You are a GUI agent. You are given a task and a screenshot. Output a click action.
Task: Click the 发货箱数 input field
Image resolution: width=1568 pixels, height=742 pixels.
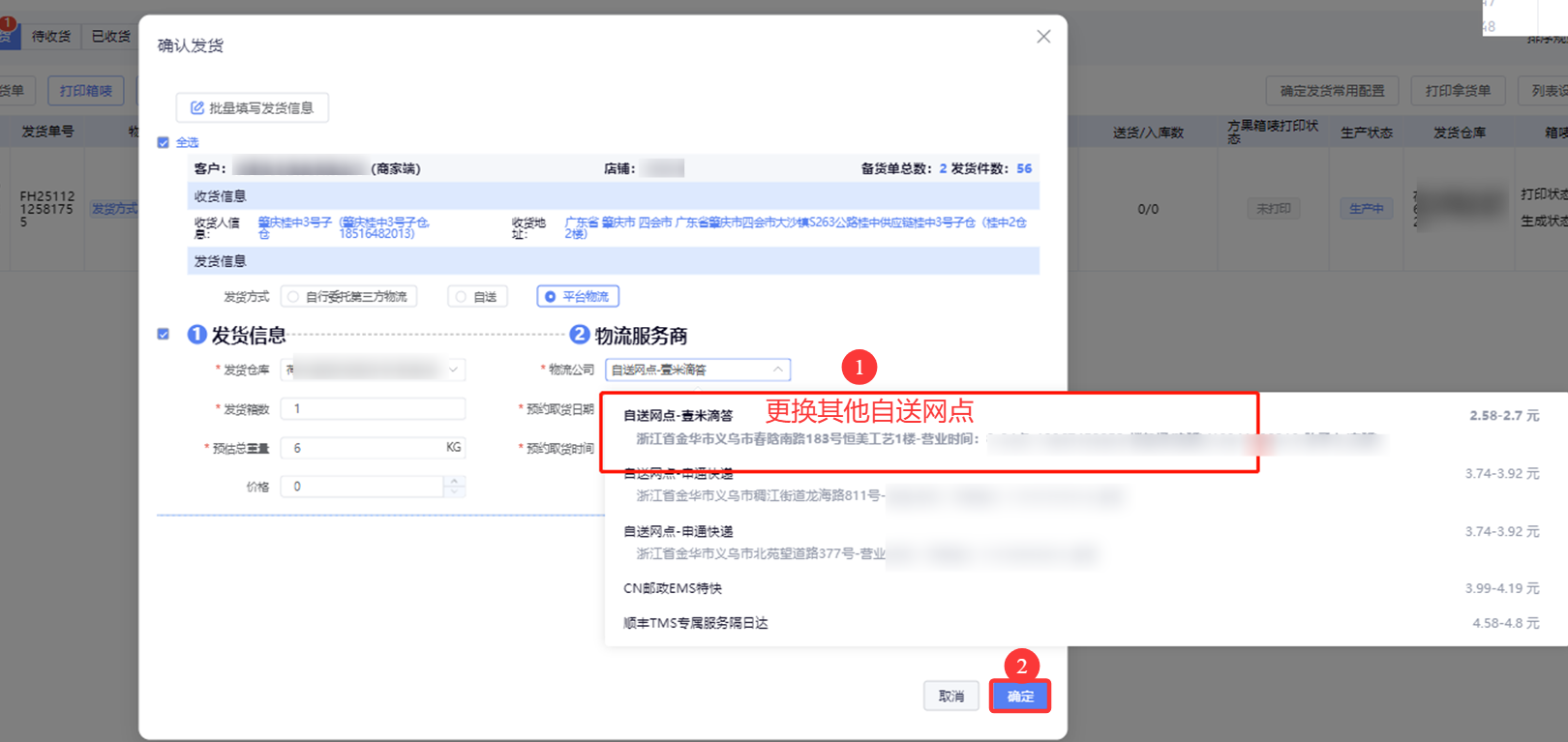373,408
